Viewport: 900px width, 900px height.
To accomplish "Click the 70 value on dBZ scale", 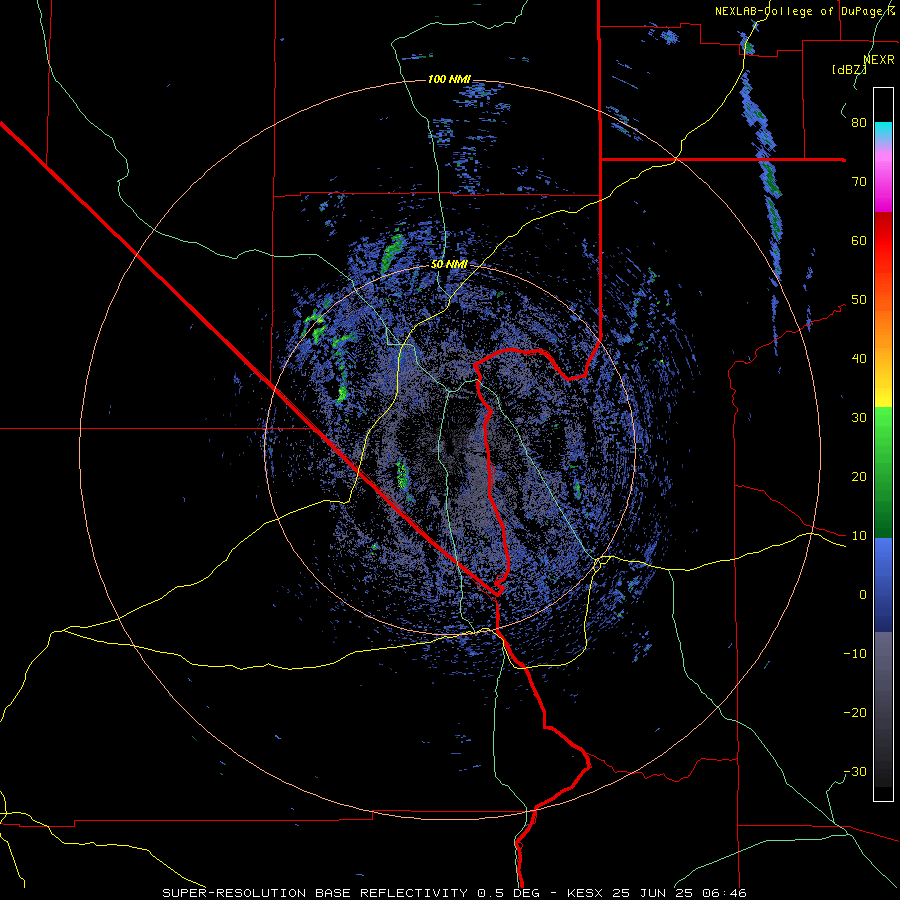I will click(859, 181).
